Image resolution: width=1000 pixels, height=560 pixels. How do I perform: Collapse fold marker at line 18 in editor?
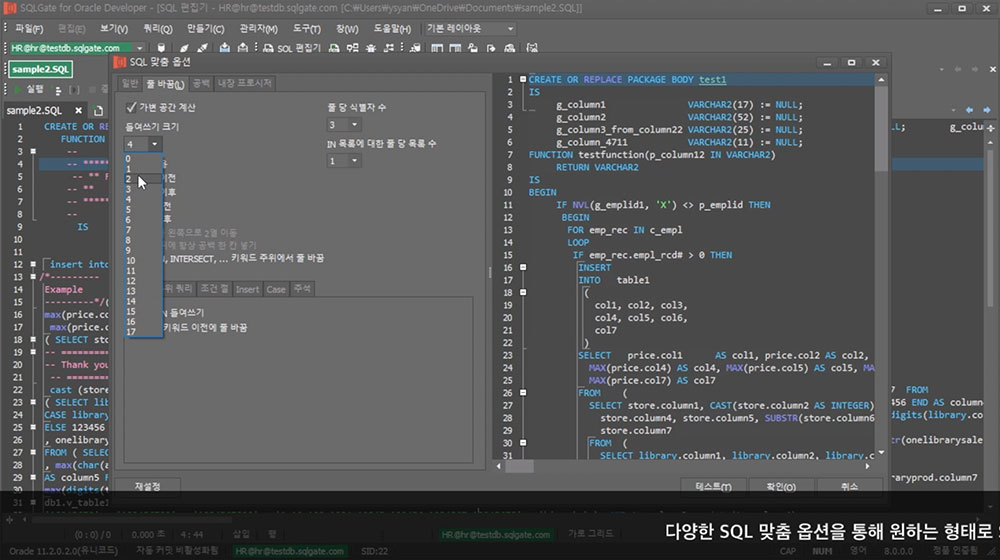[x=33, y=339]
